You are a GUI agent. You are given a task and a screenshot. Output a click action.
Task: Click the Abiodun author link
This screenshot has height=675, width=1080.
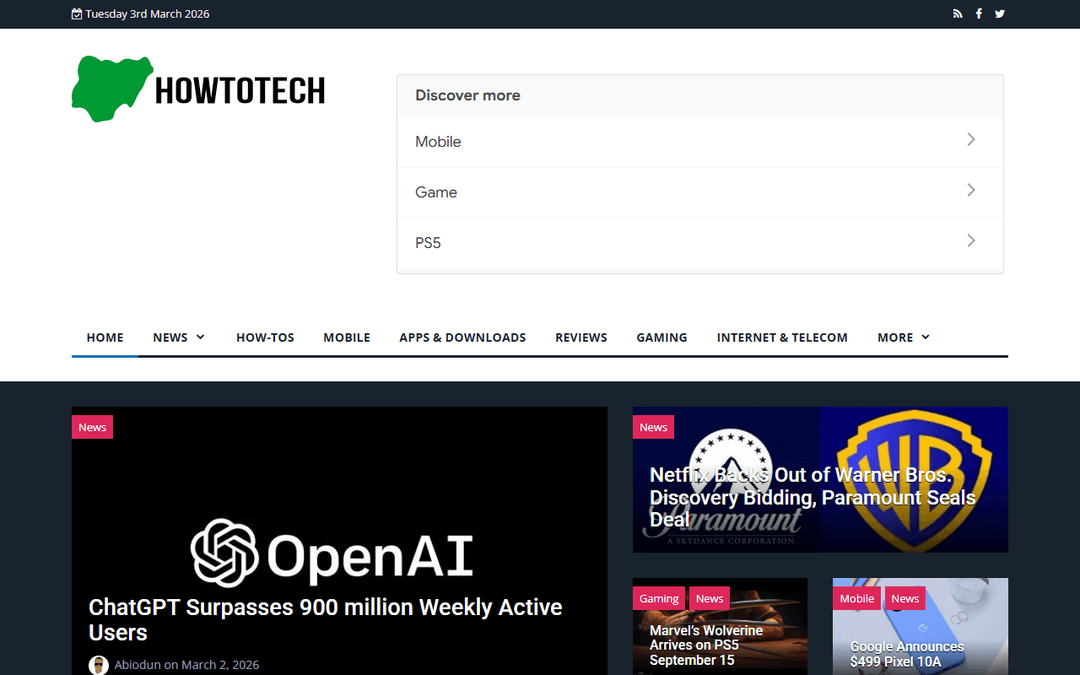(x=137, y=665)
